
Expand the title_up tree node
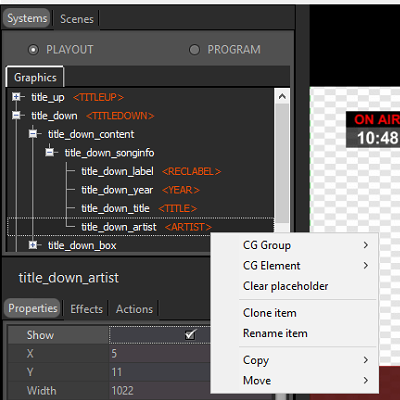[x=16, y=97]
